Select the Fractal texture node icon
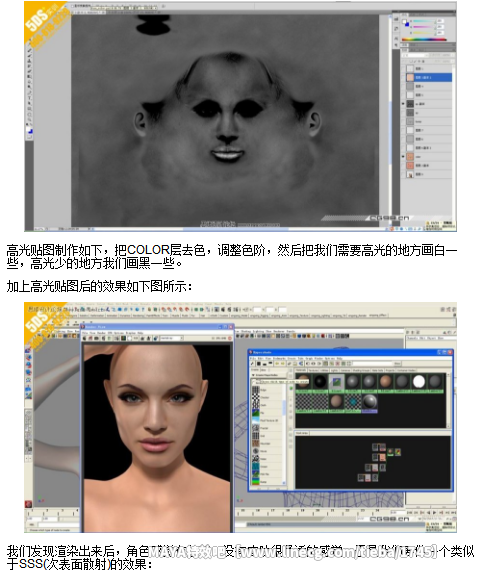Screen dimensions: 479x571 (x=256, y=428)
